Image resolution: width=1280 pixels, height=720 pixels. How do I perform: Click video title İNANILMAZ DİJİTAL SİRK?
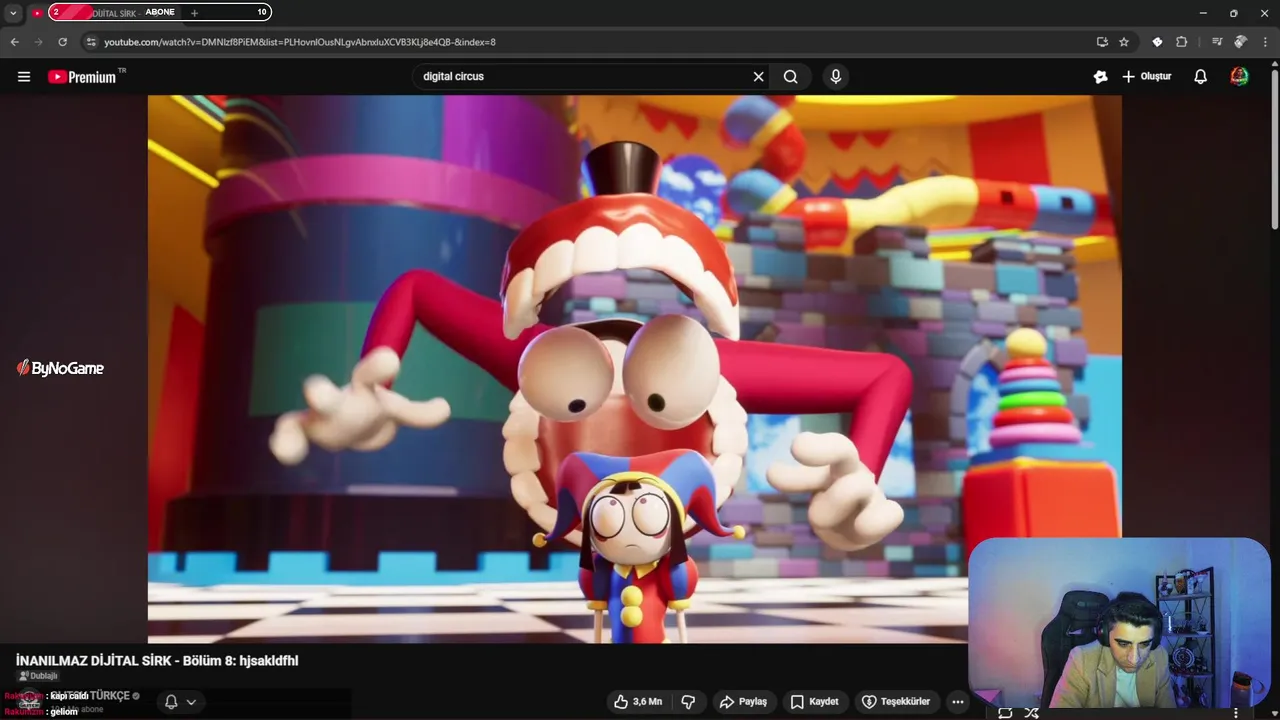pyautogui.click(x=157, y=660)
